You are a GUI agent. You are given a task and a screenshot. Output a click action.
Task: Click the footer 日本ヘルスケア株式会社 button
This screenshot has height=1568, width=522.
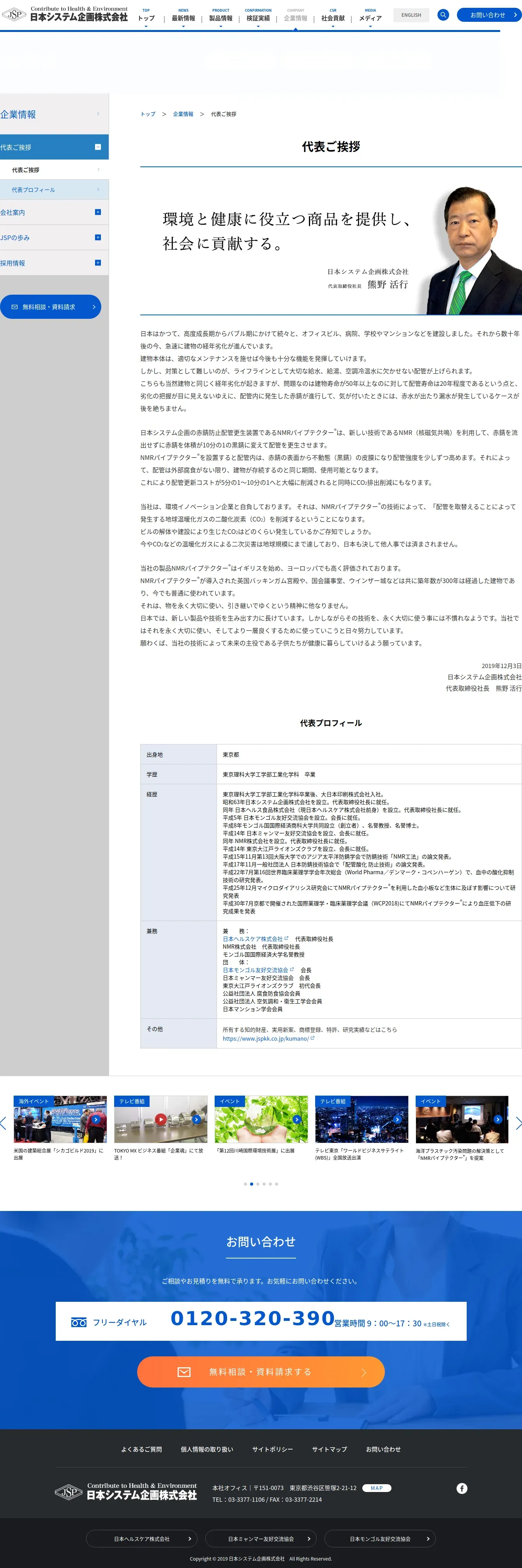[x=142, y=1539]
